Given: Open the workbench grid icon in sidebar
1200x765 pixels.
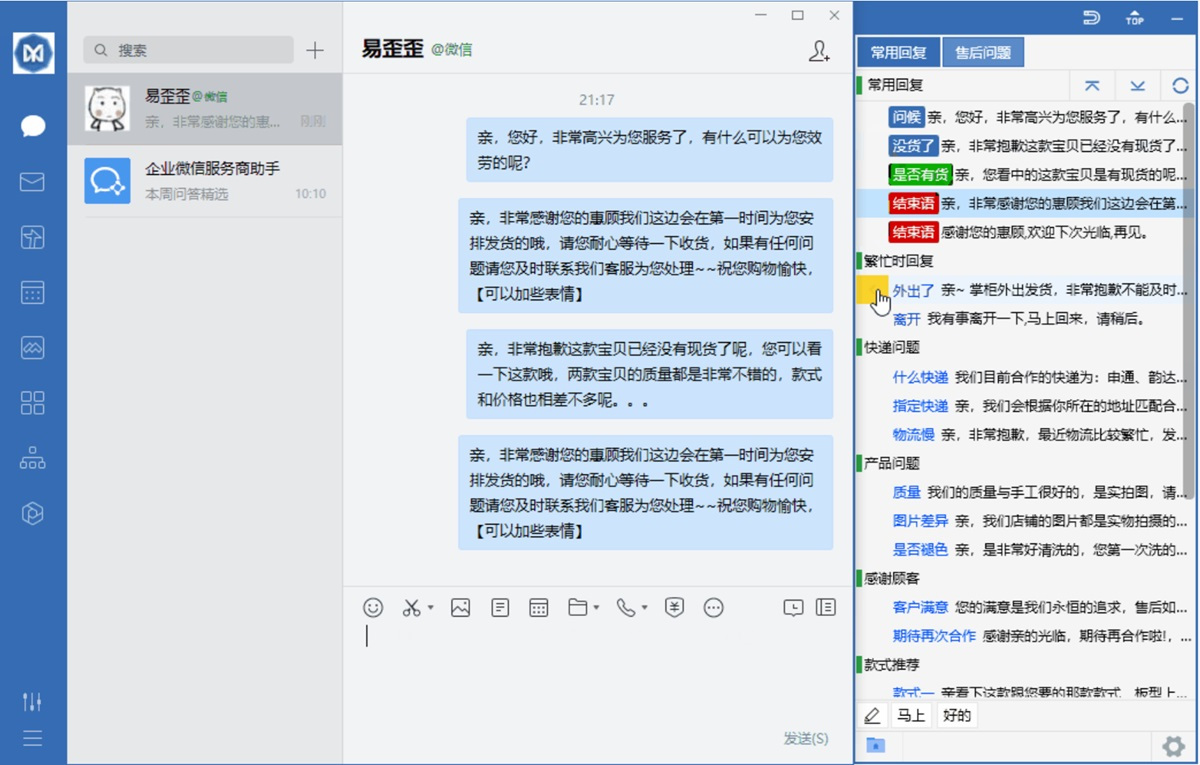Looking at the screenshot, I should click(33, 403).
